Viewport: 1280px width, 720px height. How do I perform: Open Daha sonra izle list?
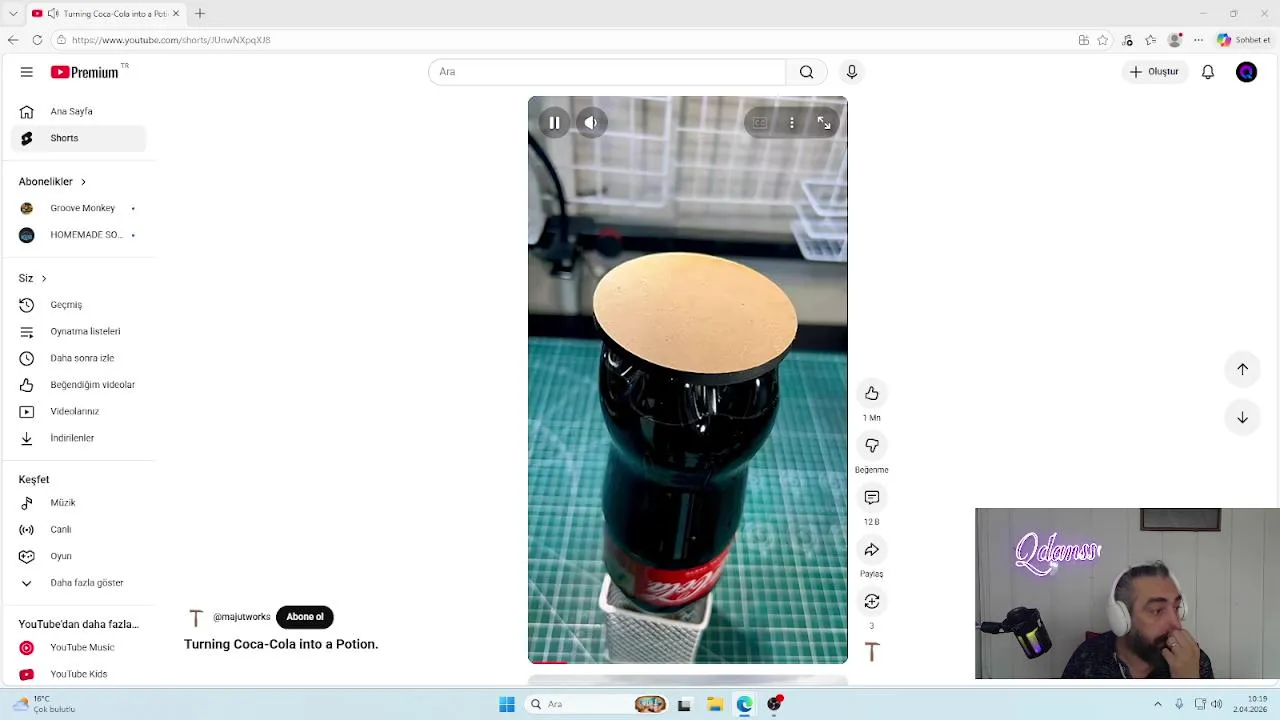click(78, 358)
